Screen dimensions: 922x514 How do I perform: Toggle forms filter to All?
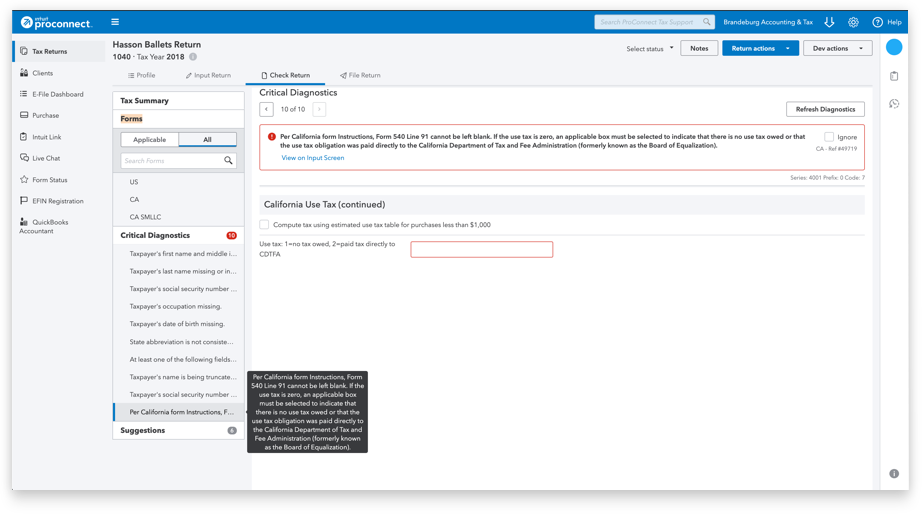[x=208, y=140]
